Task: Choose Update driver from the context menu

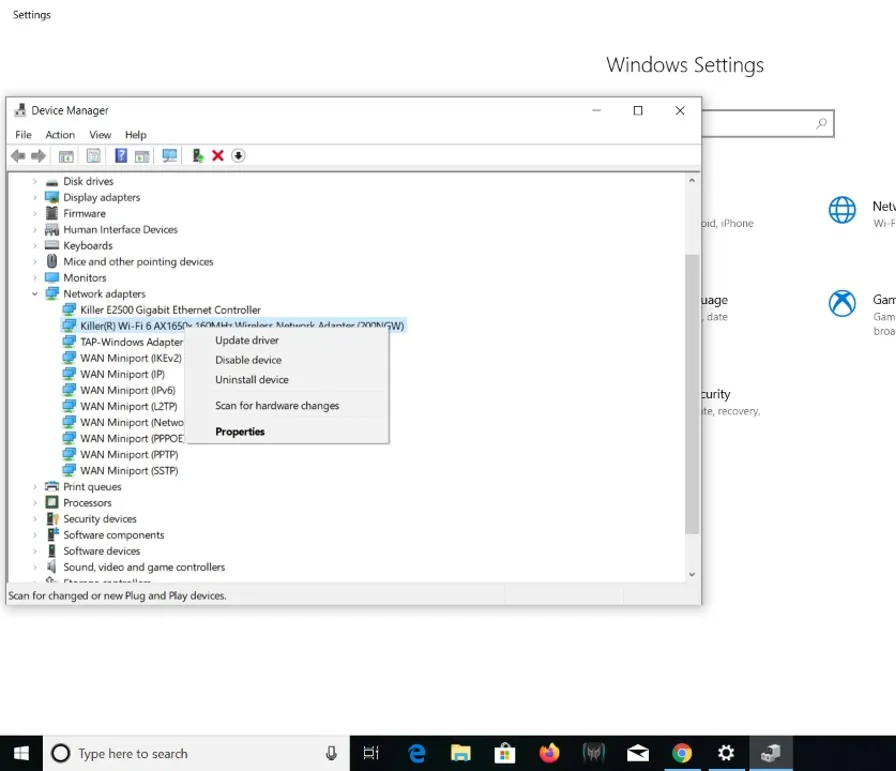Action: [287, 340]
